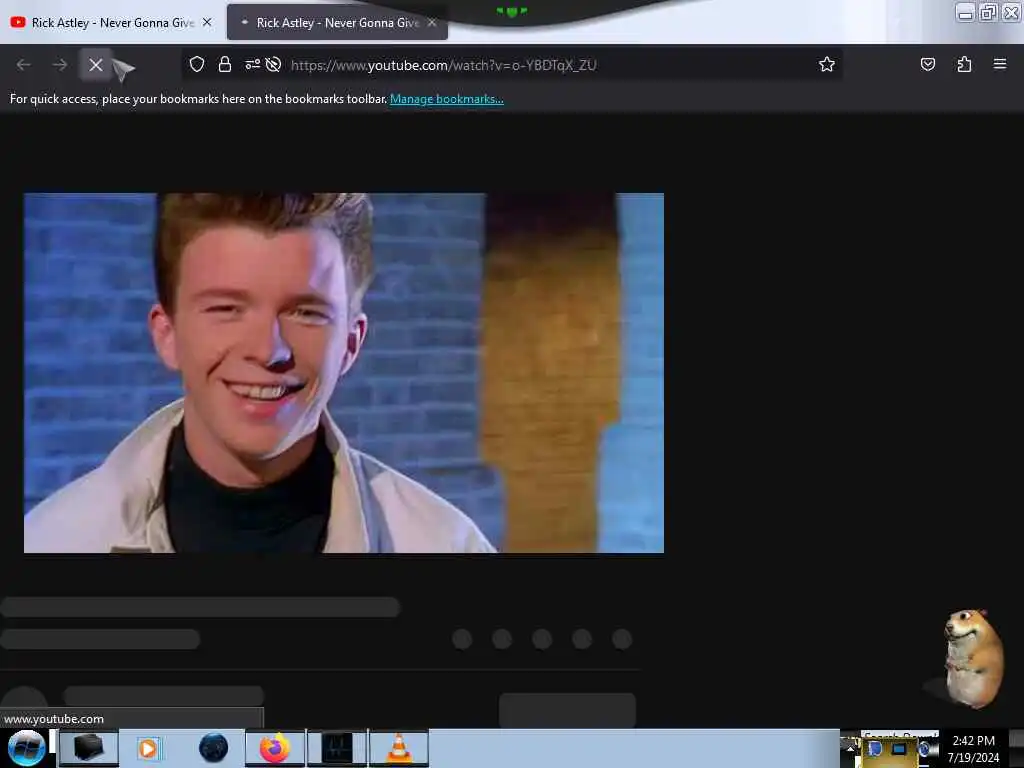Viewport: 1024px width, 768px height.
Task: Open the Firefox application menu
Action: [1000, 64]
